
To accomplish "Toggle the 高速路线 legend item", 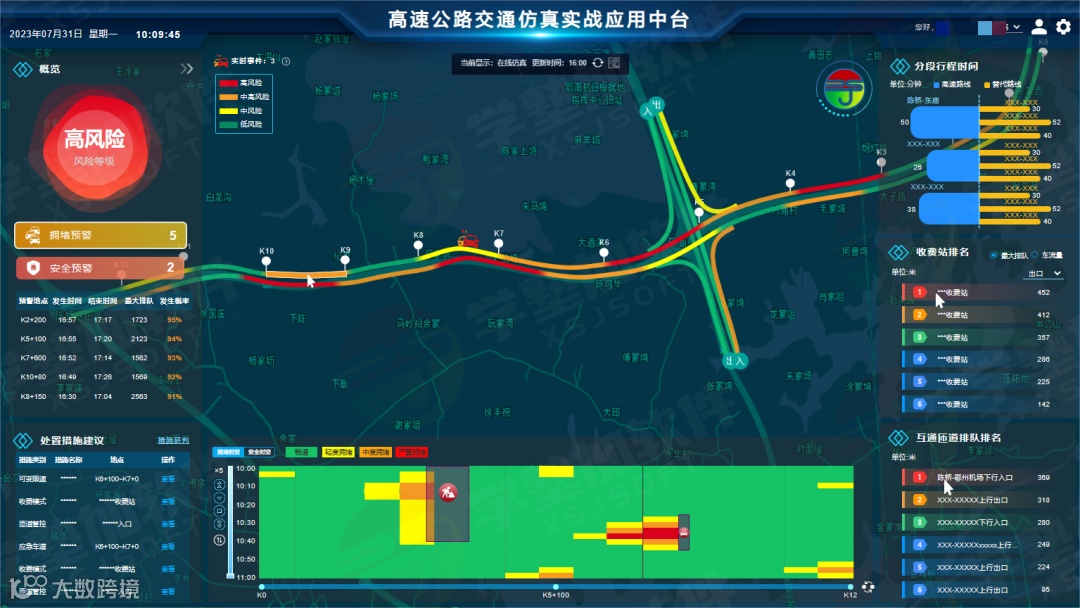I will (x=953, y=85).
